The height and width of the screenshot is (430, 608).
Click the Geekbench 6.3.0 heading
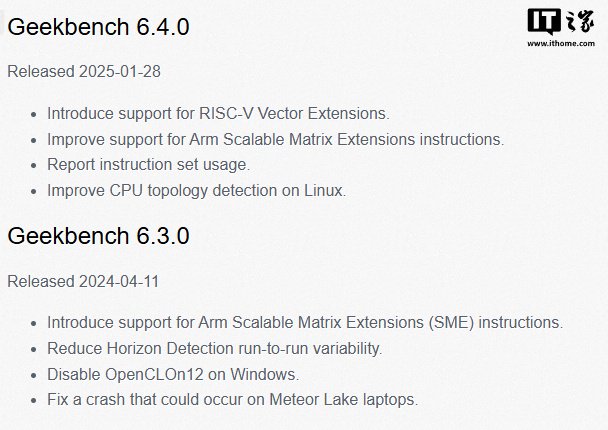pyautogui.click(x=98, y=236)
